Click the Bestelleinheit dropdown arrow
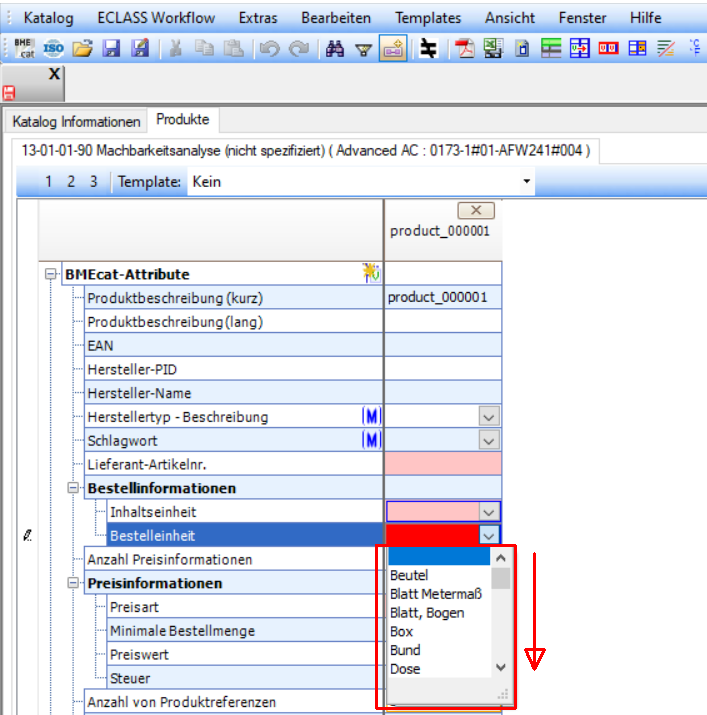 pos(489,535)
